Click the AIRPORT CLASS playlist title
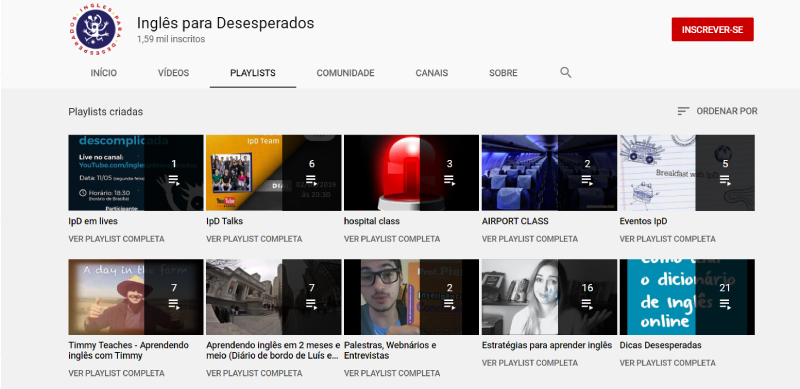 tap(515, 221)
